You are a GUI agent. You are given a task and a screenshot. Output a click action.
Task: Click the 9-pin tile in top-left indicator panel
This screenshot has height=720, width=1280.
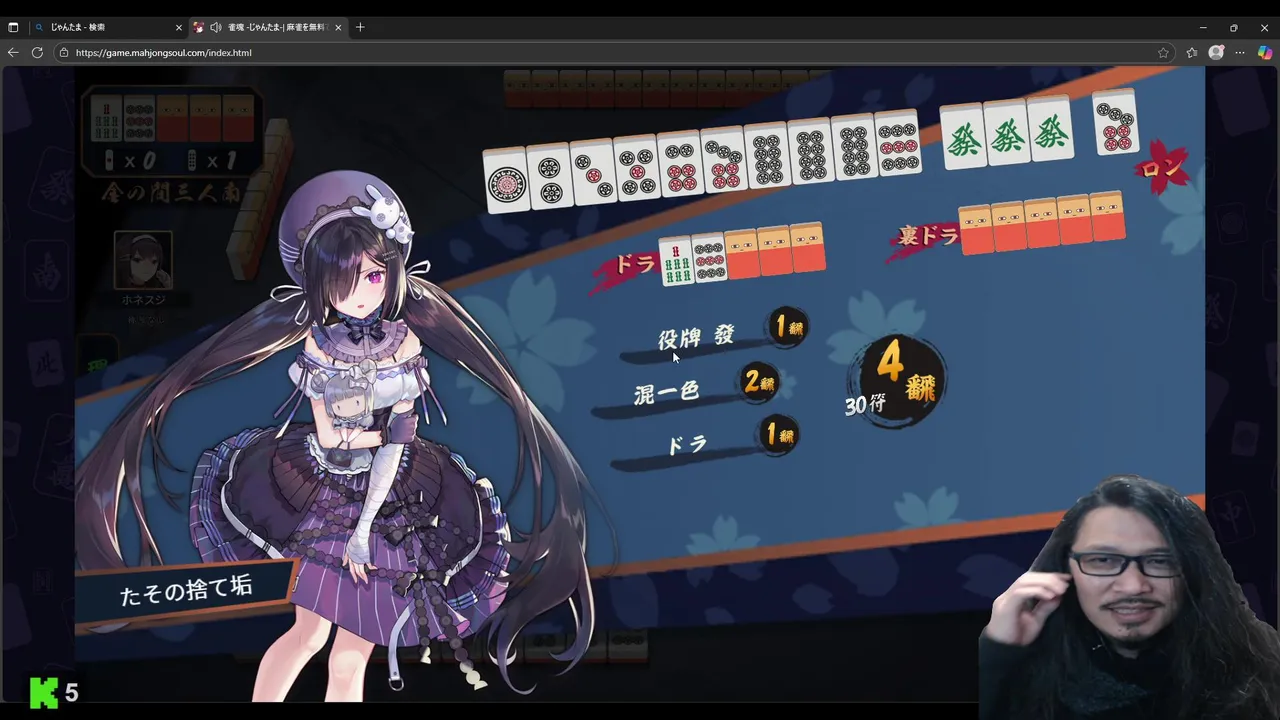pos(139,118)
